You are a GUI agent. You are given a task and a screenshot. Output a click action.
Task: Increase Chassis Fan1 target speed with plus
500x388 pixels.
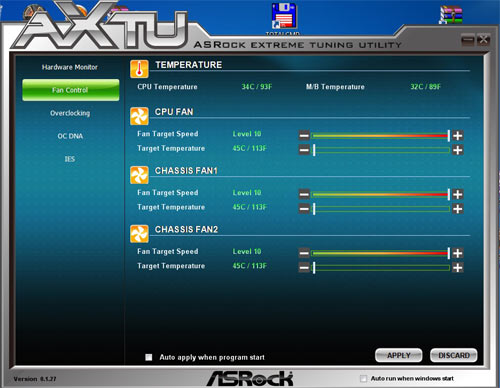click(x=458, y=194)
